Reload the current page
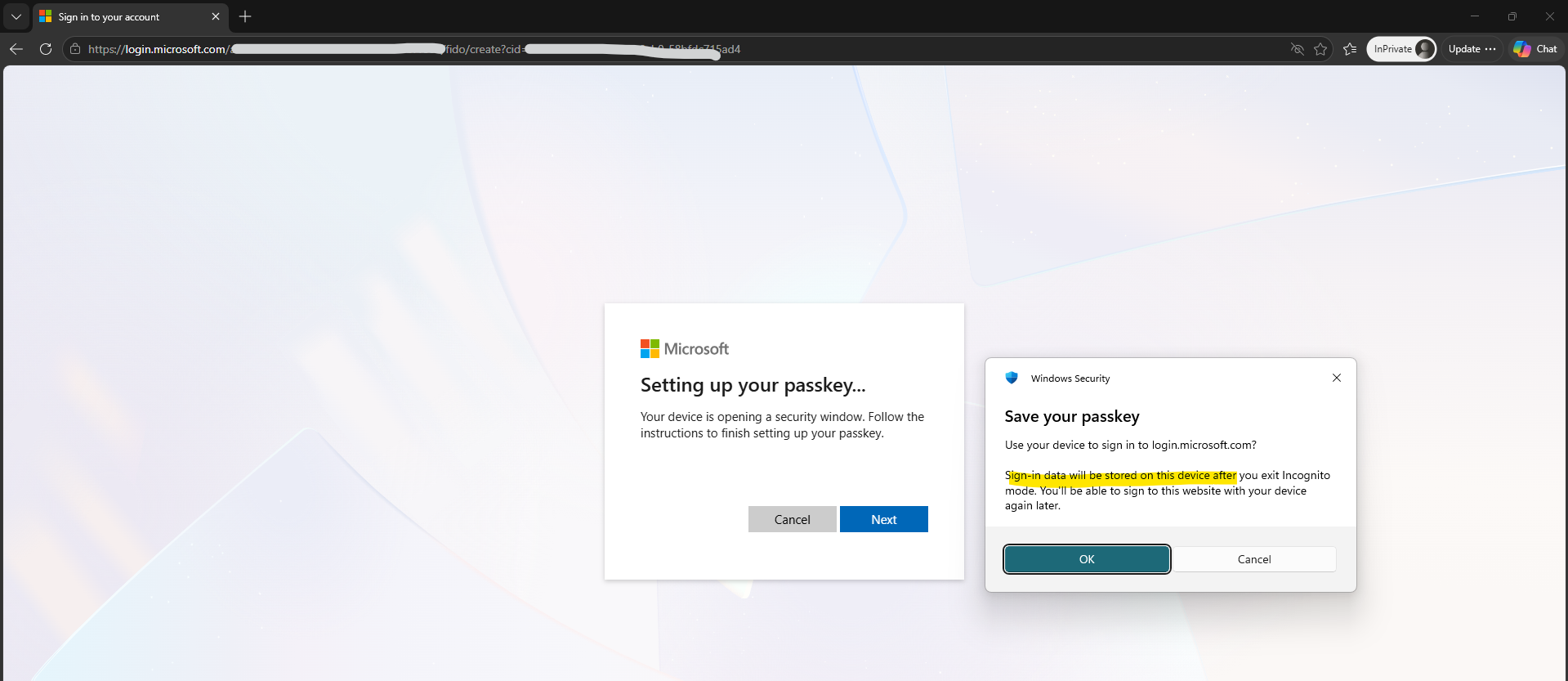This screenshot has width=1568, height=681. tap(46, 49)
